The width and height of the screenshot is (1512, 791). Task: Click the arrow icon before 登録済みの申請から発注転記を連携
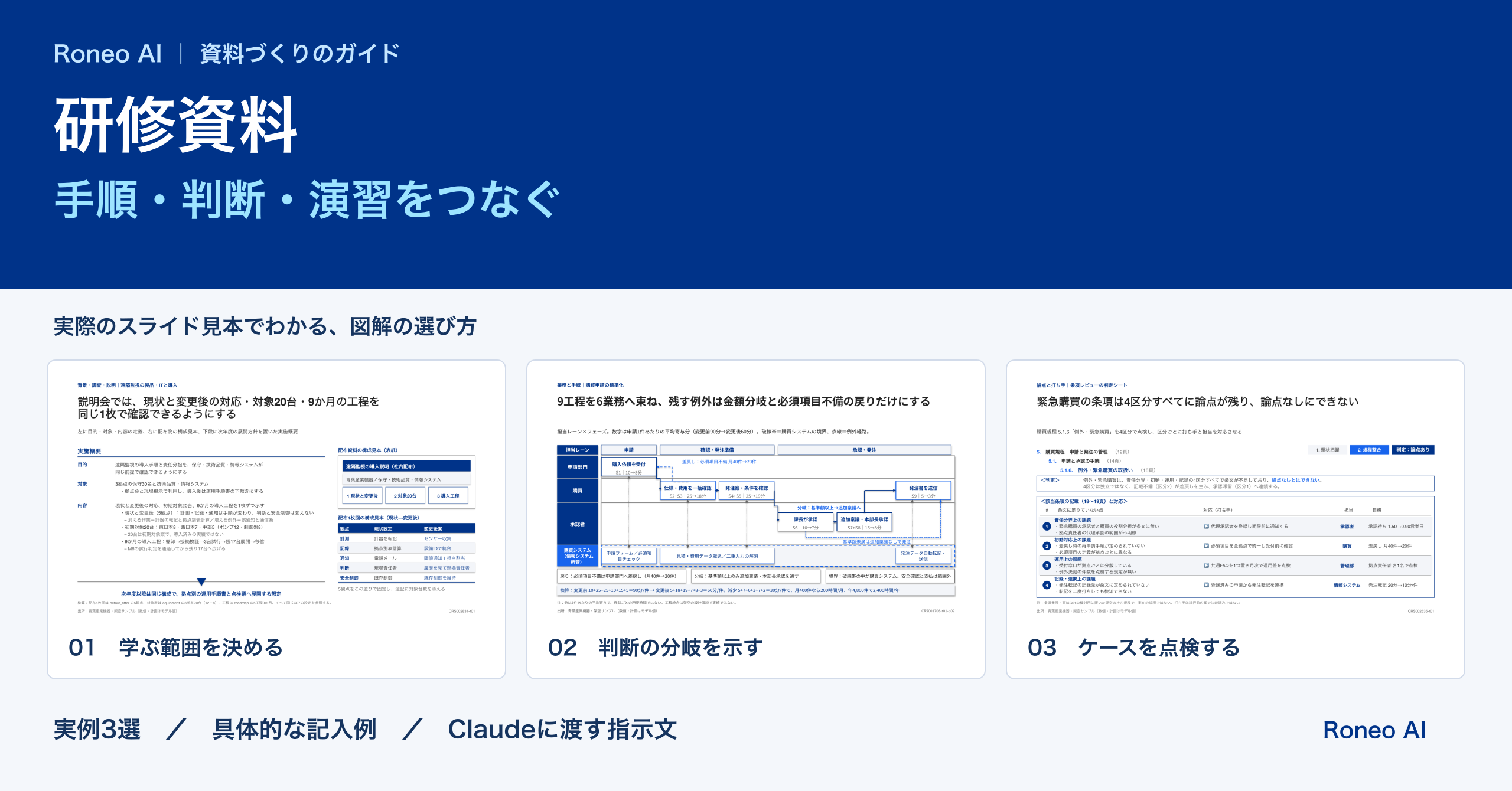point(1207,585)
